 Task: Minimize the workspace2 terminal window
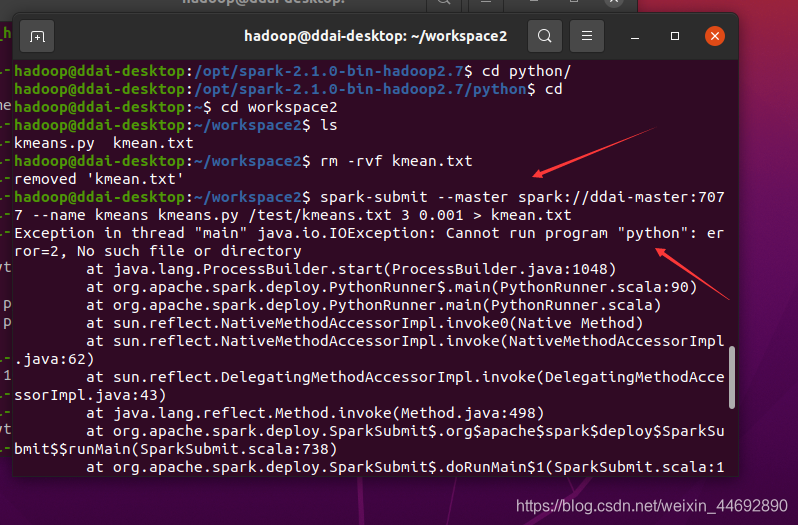point(635,37)
